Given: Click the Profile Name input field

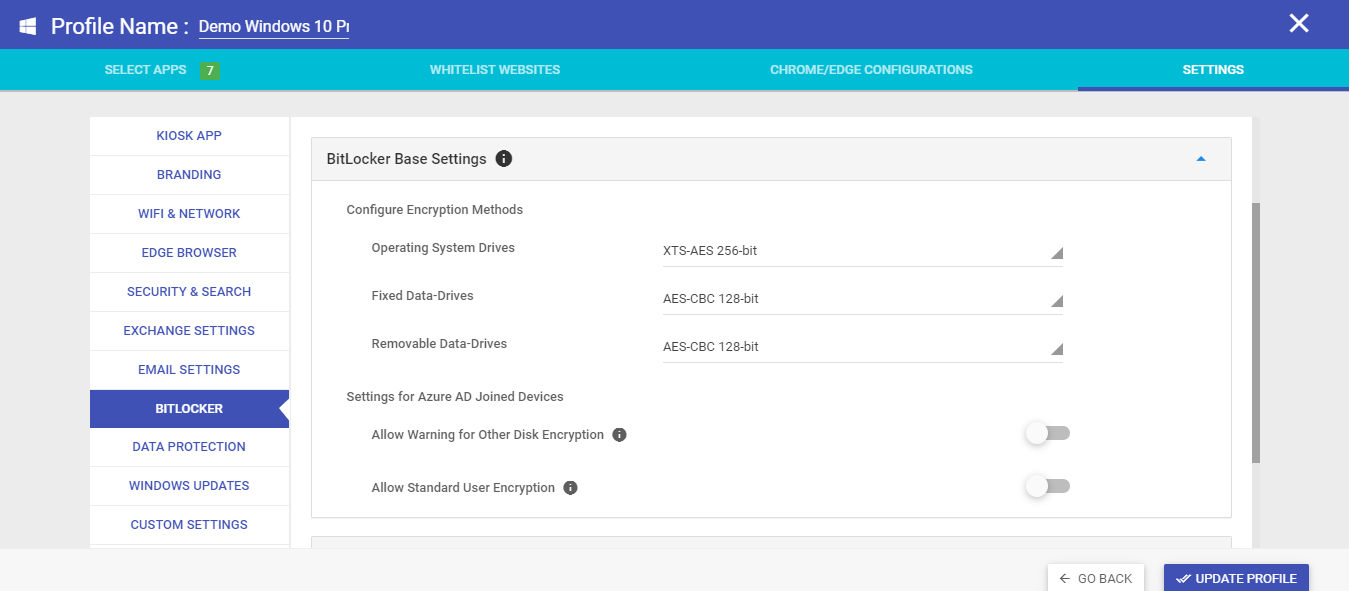Looking at the screenshot, I should 273,27.
